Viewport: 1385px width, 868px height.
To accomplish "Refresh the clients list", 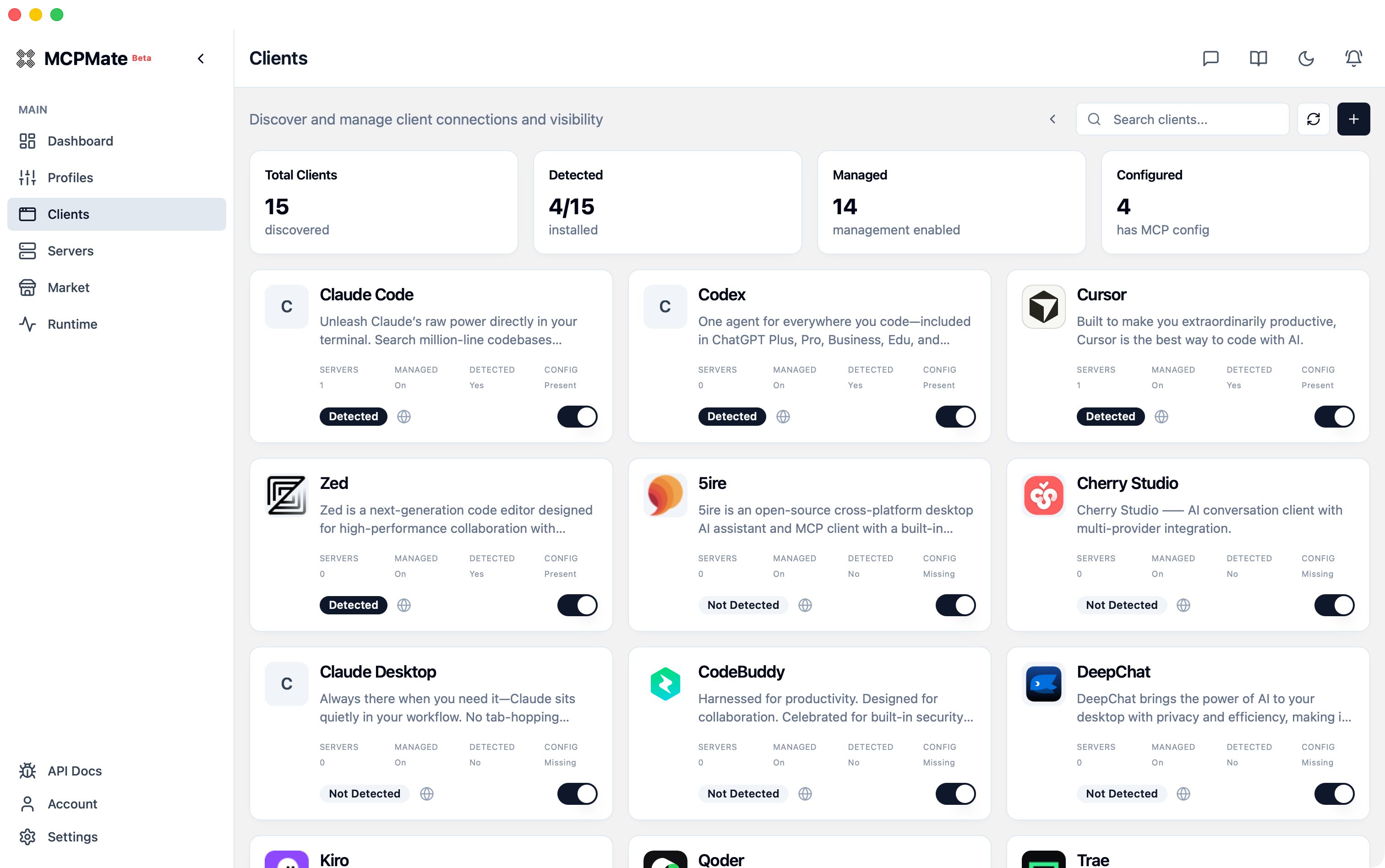I will [x=1313, y=119].
